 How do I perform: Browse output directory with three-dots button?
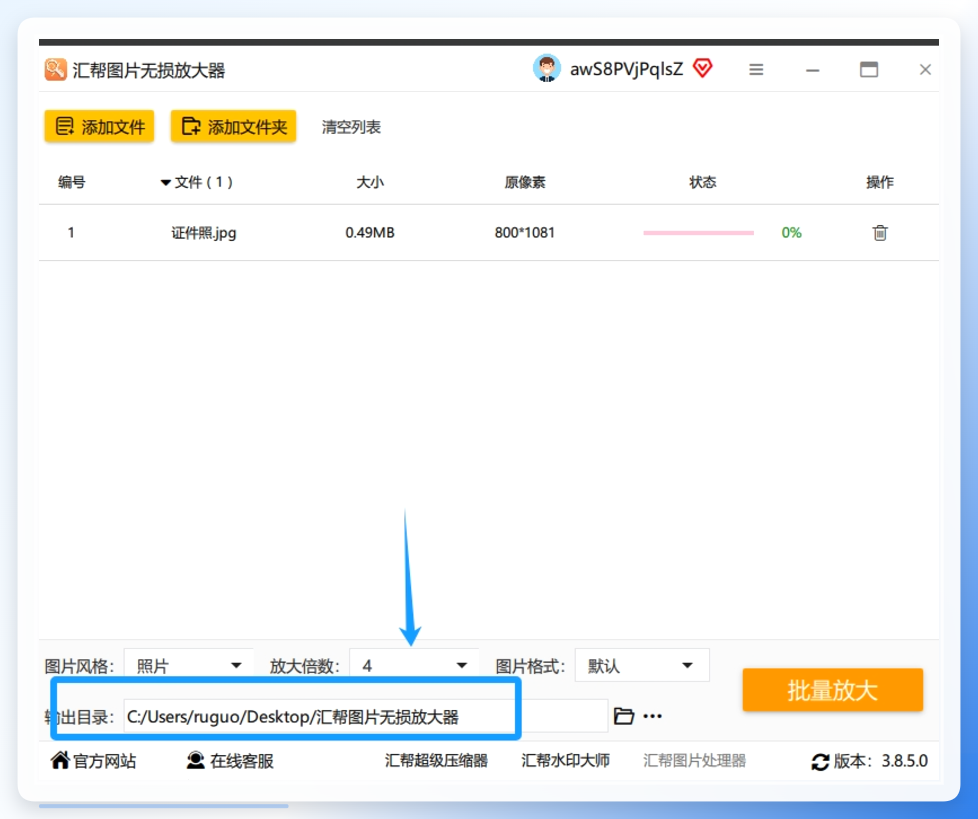(652, 716)
